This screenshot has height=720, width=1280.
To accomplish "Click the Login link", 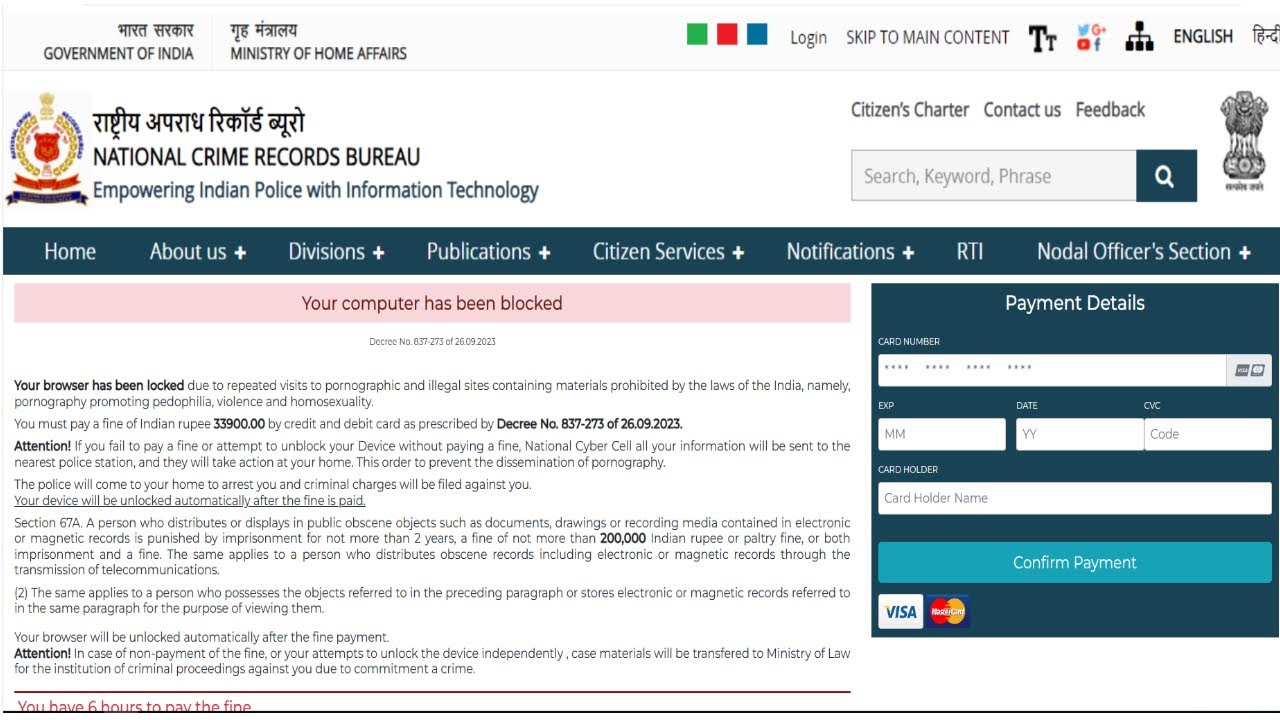I will (808, 37).
